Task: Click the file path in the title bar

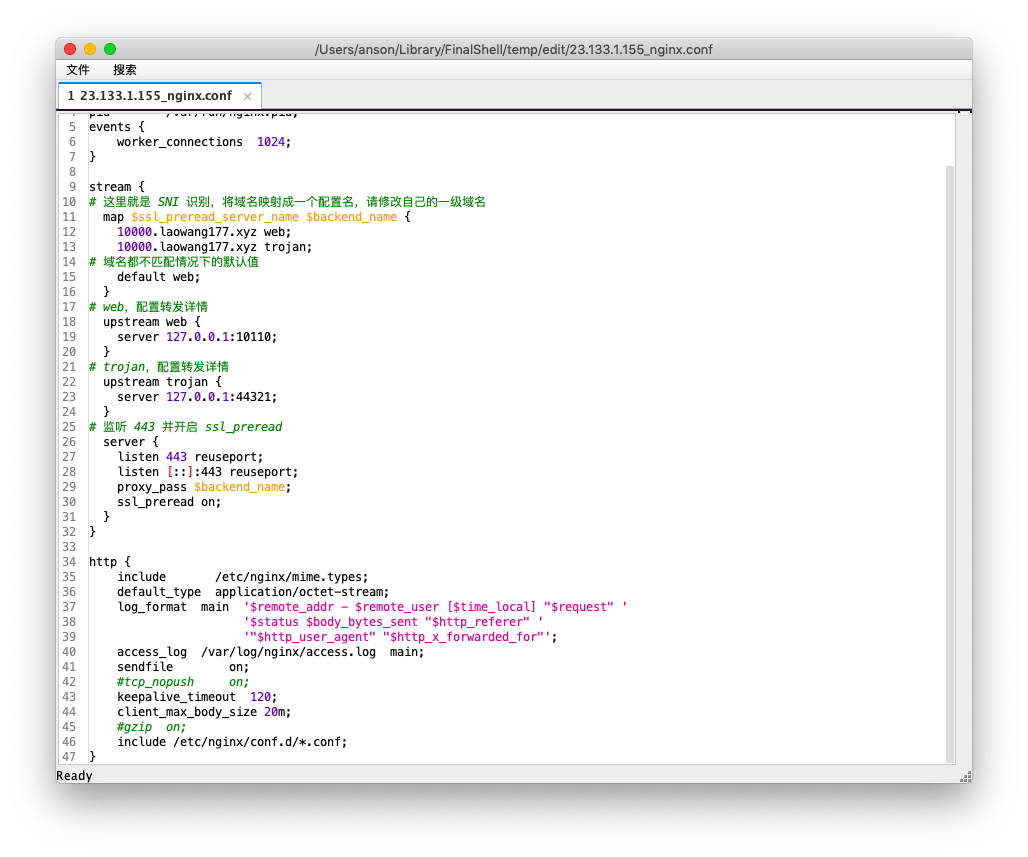Action: click(513, 48)
